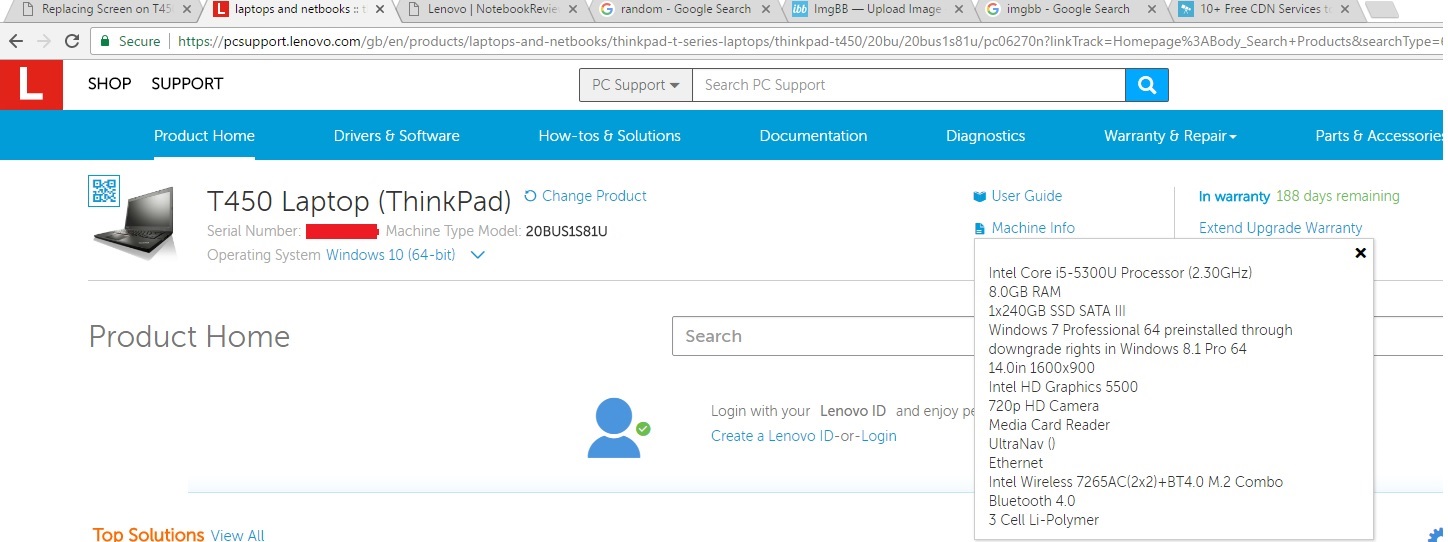Viewport: 1448px width, 542px height.
Task: Click 'Intel Core i5-5300U Processor' spec line
Action: (x=1120, y=273)
